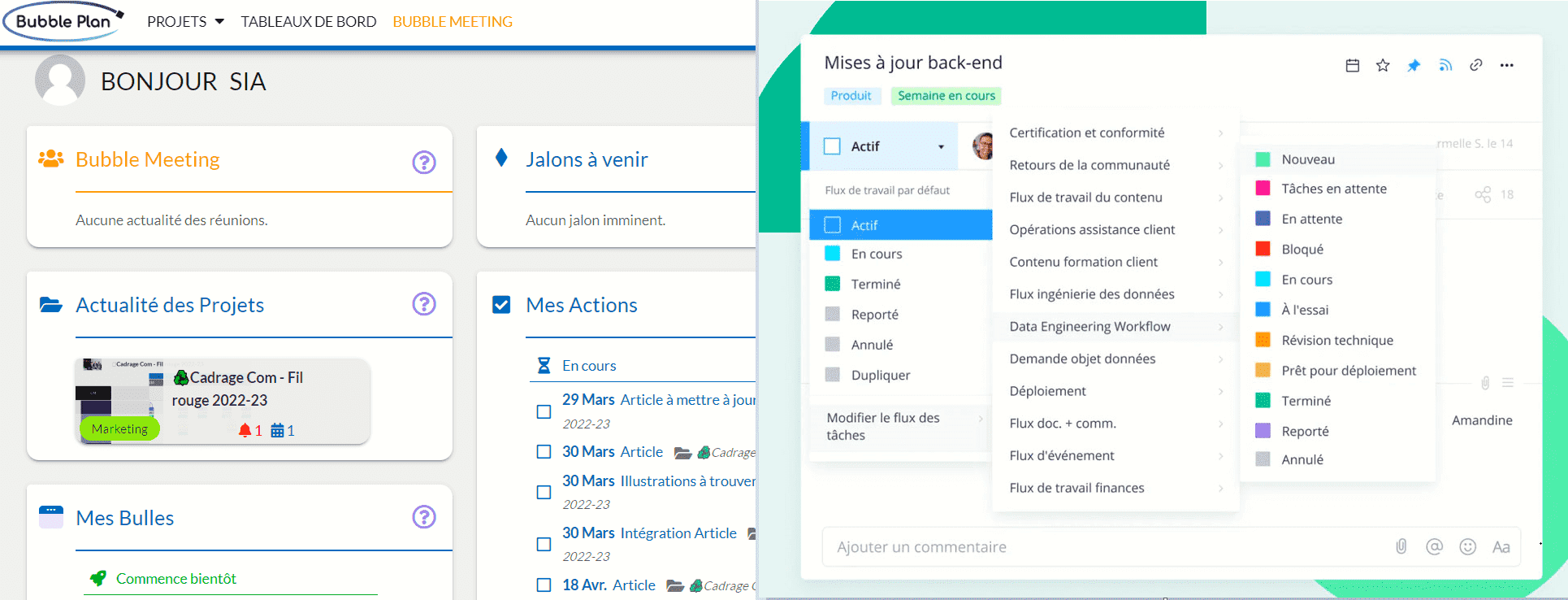1568x600 pixels.
Task: Click the Actualité des Projets folder icon
Action: tap(51, 305)
